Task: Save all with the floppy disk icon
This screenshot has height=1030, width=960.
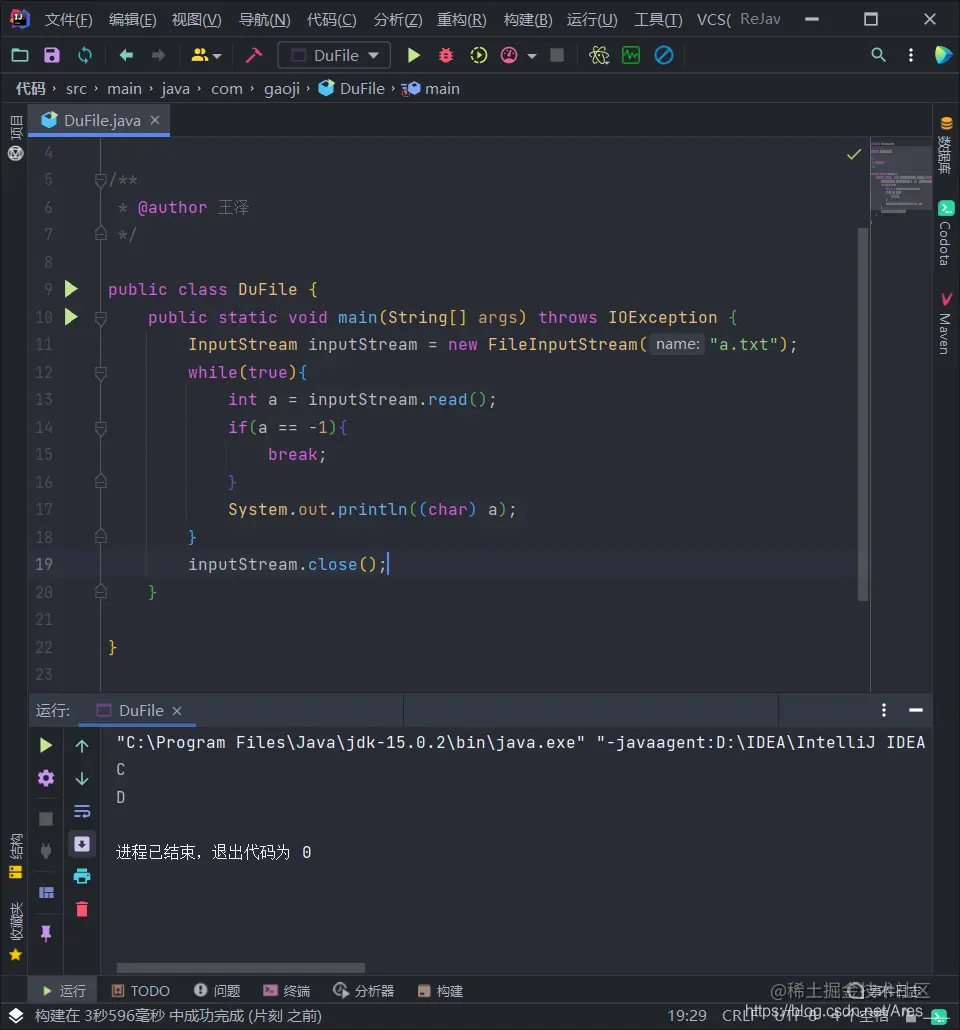Action: click(52, 55)
